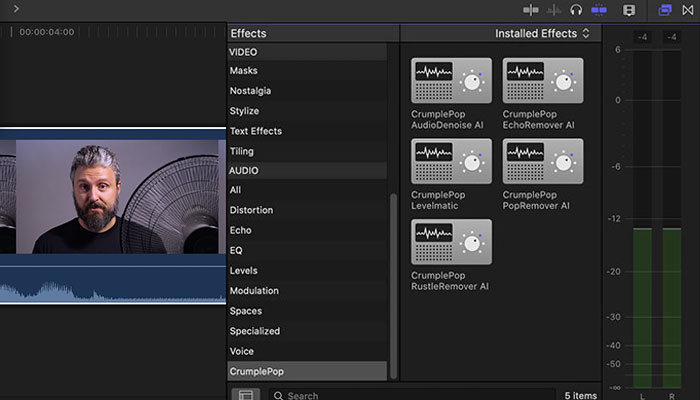Disable the blue snapping button
Screen dimensions: 700x400
599,10
